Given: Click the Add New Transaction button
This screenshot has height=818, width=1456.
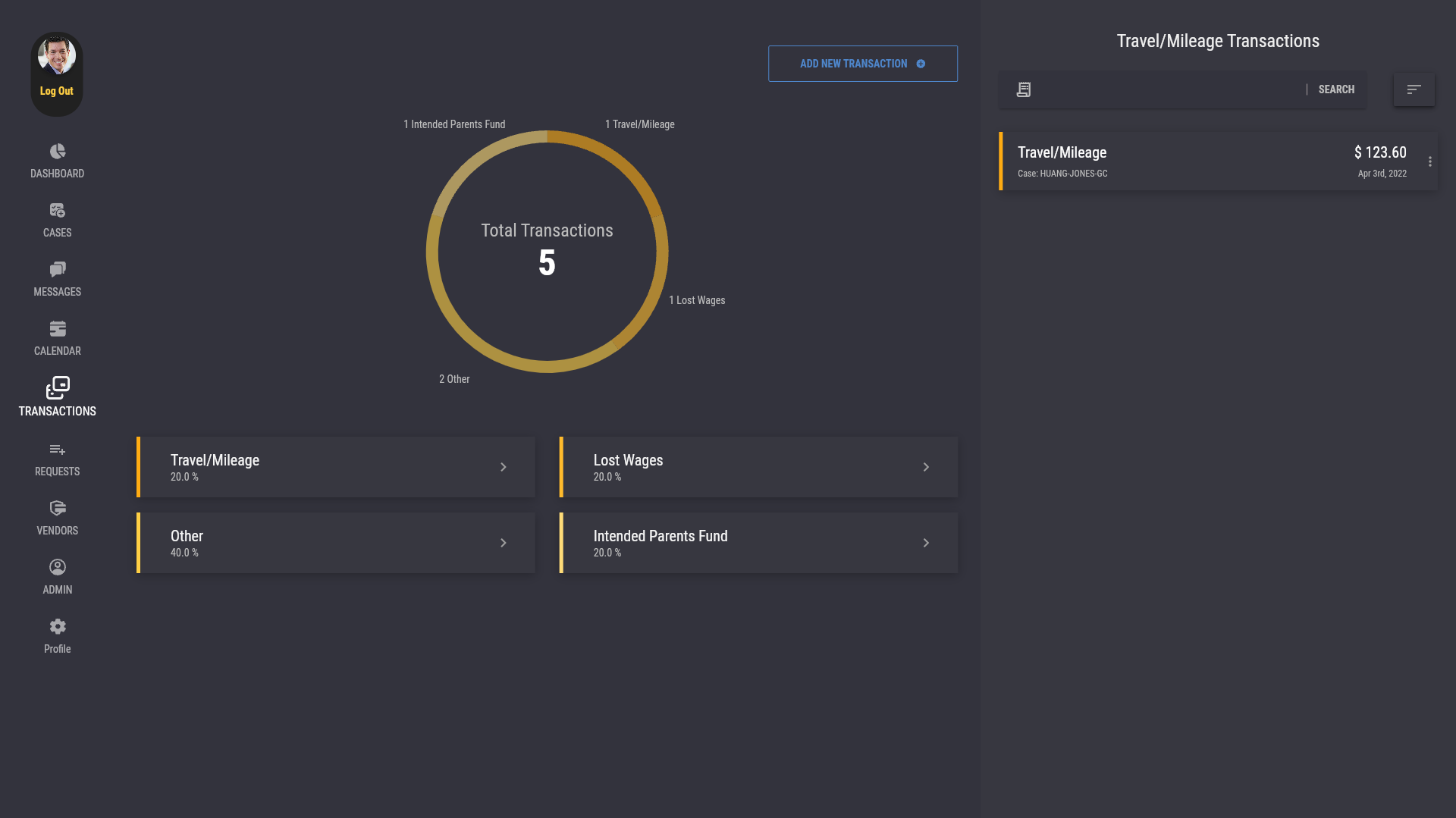Looking at the screenshot, I should (x=862, y=64).
